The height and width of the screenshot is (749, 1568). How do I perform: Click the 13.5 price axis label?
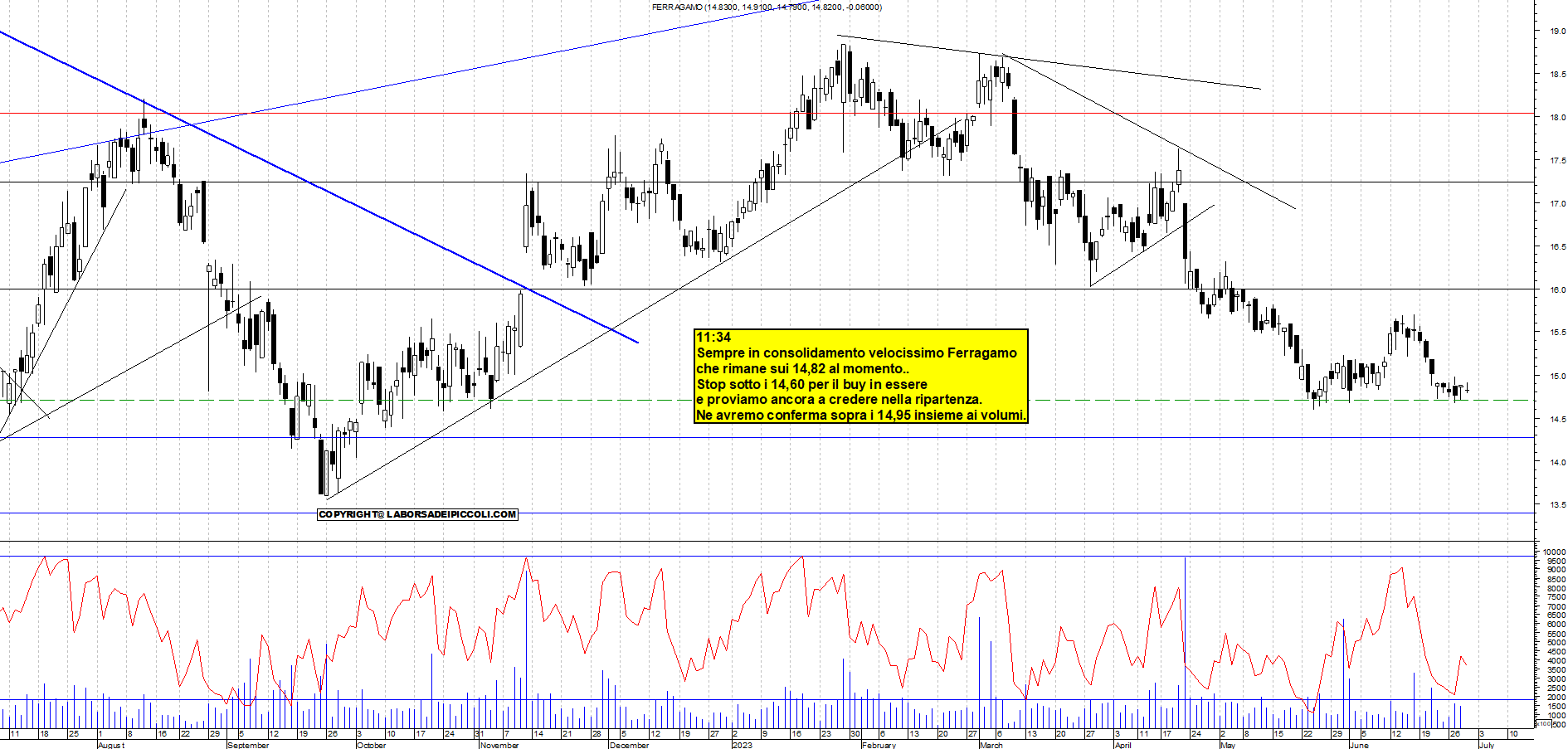[x=1557, y=504]
